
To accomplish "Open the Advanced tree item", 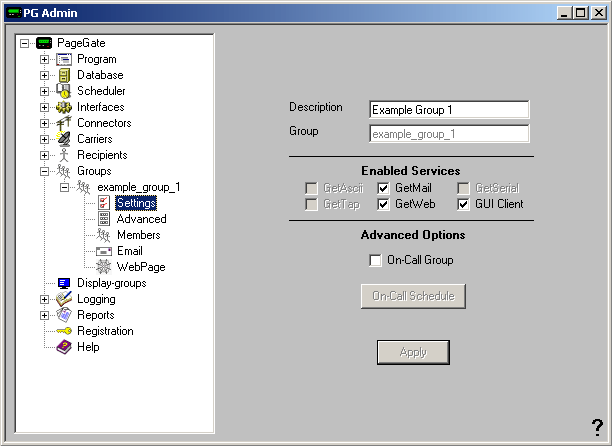I will pos(141,219).
